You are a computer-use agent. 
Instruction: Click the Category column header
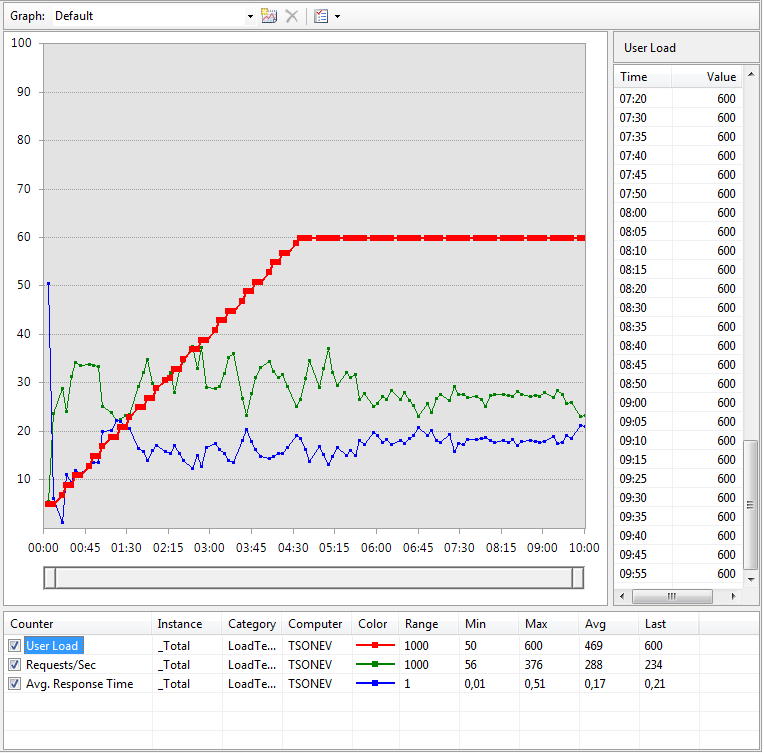252,624
